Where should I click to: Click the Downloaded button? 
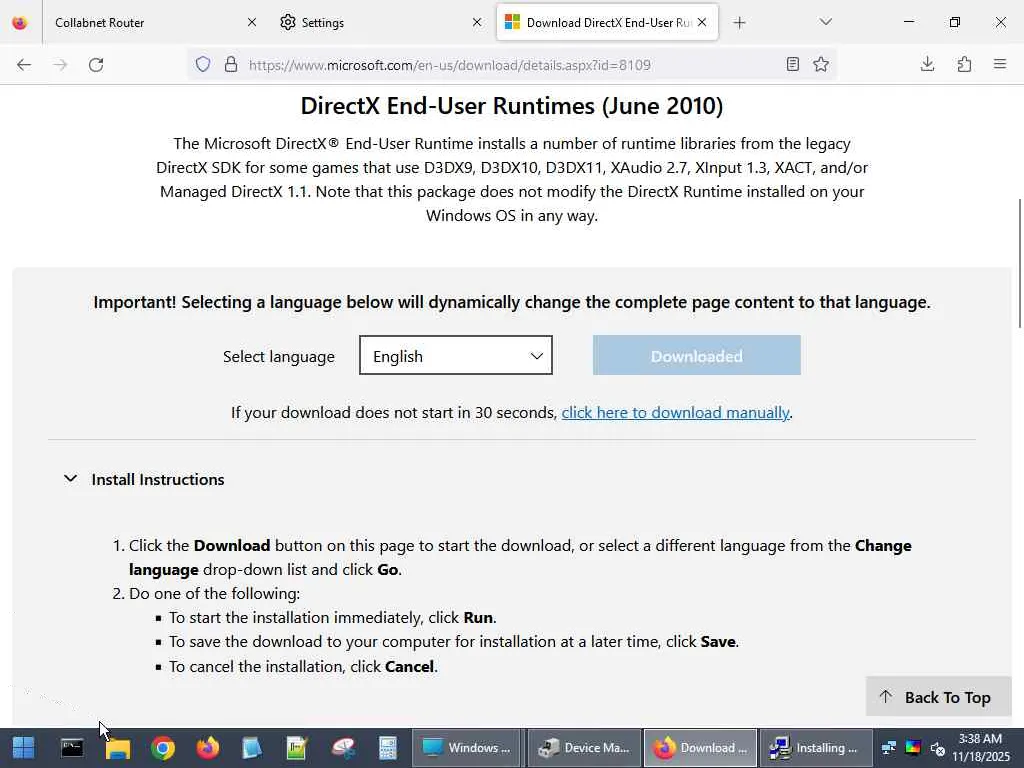coord(697,355)
